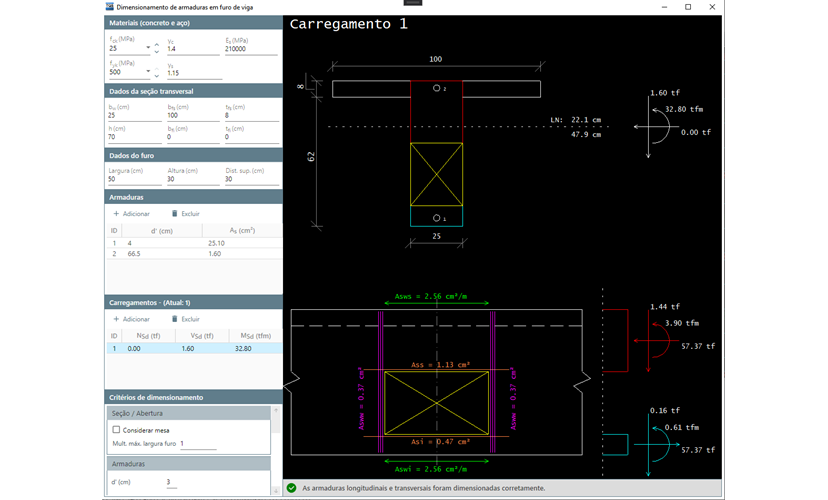The image size is (828, 500).
Task: Increase fck value with up stepper arrow
Action: click(156, 44)
